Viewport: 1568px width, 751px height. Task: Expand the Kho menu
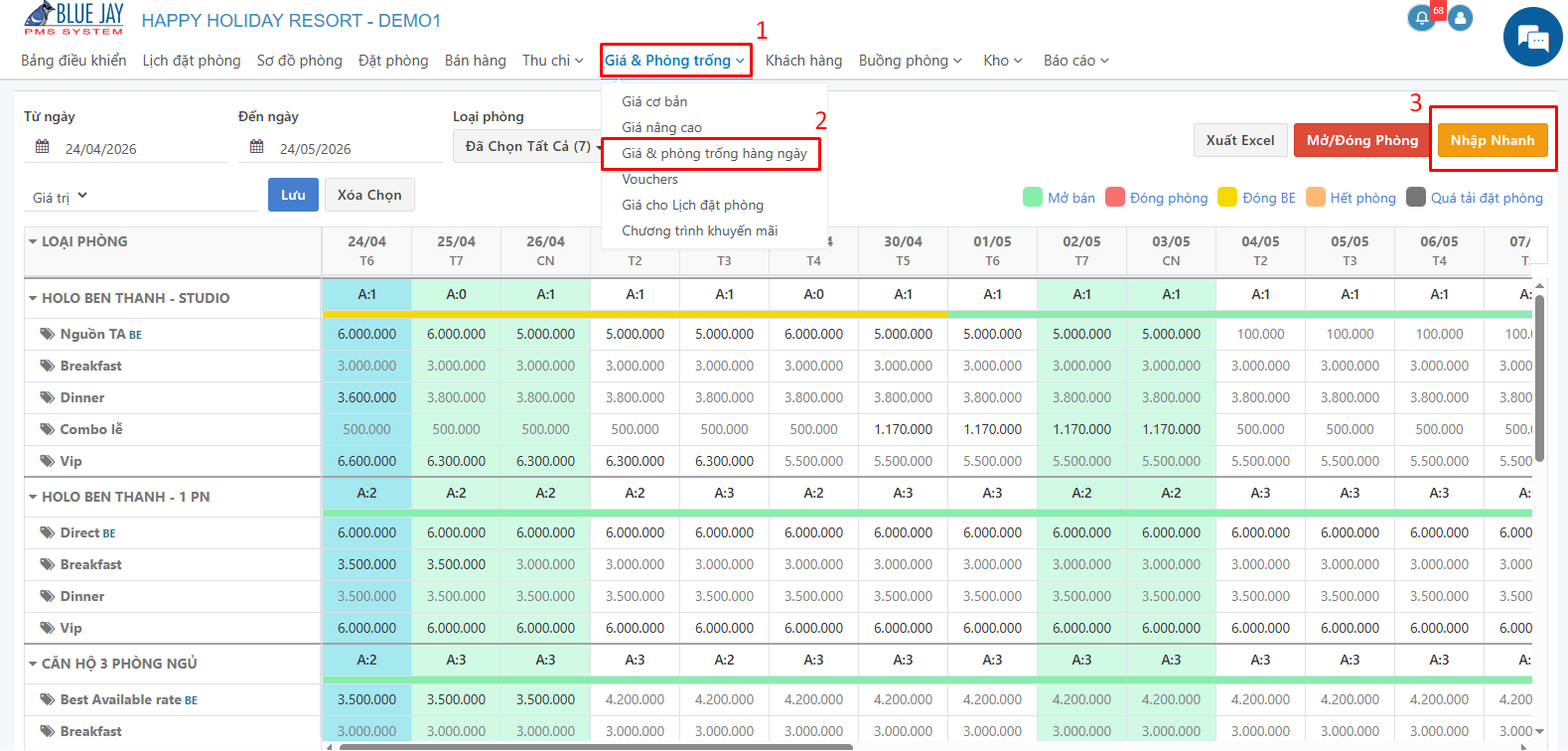[1003, 61]
